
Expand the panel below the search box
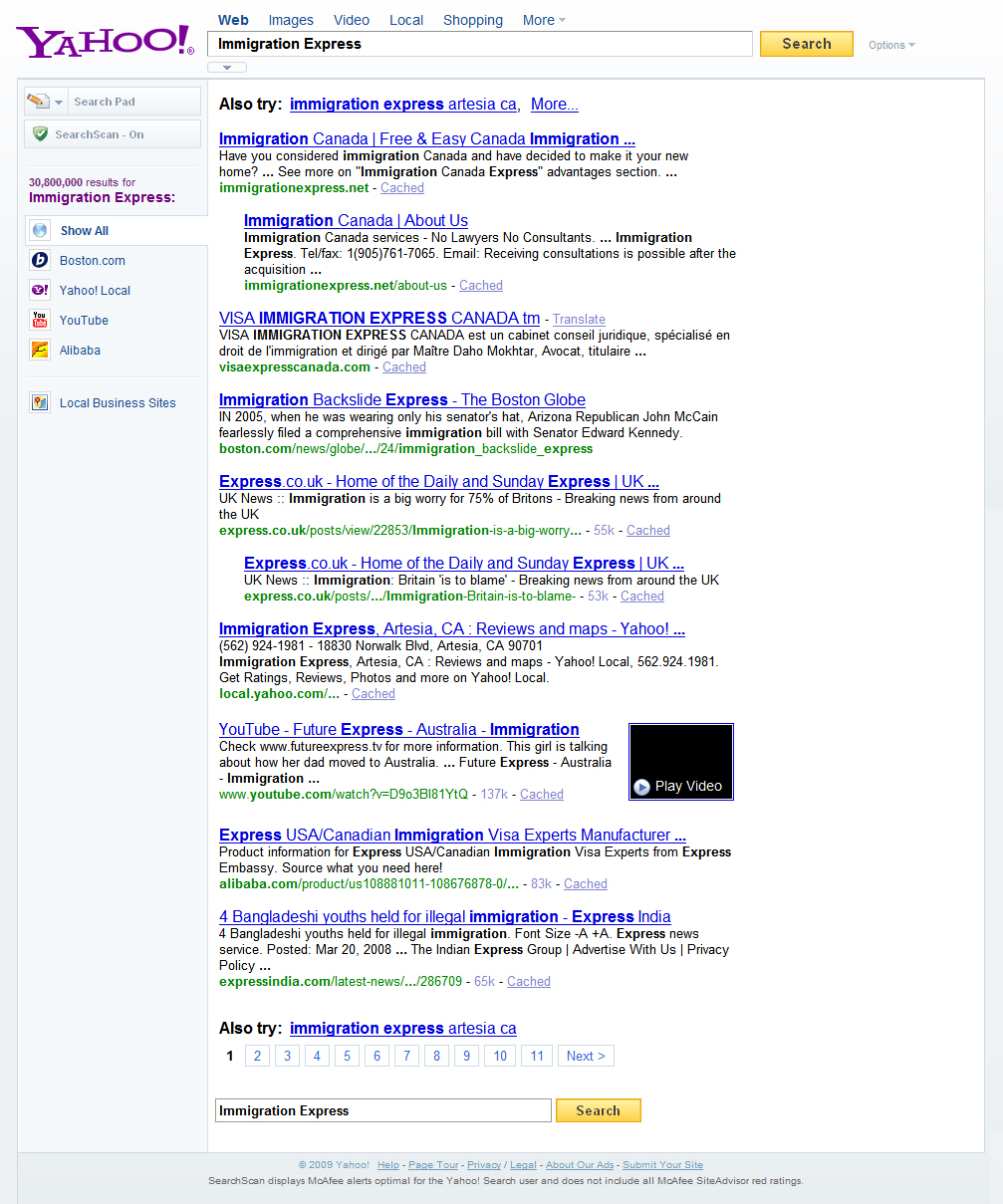point(227,68)
